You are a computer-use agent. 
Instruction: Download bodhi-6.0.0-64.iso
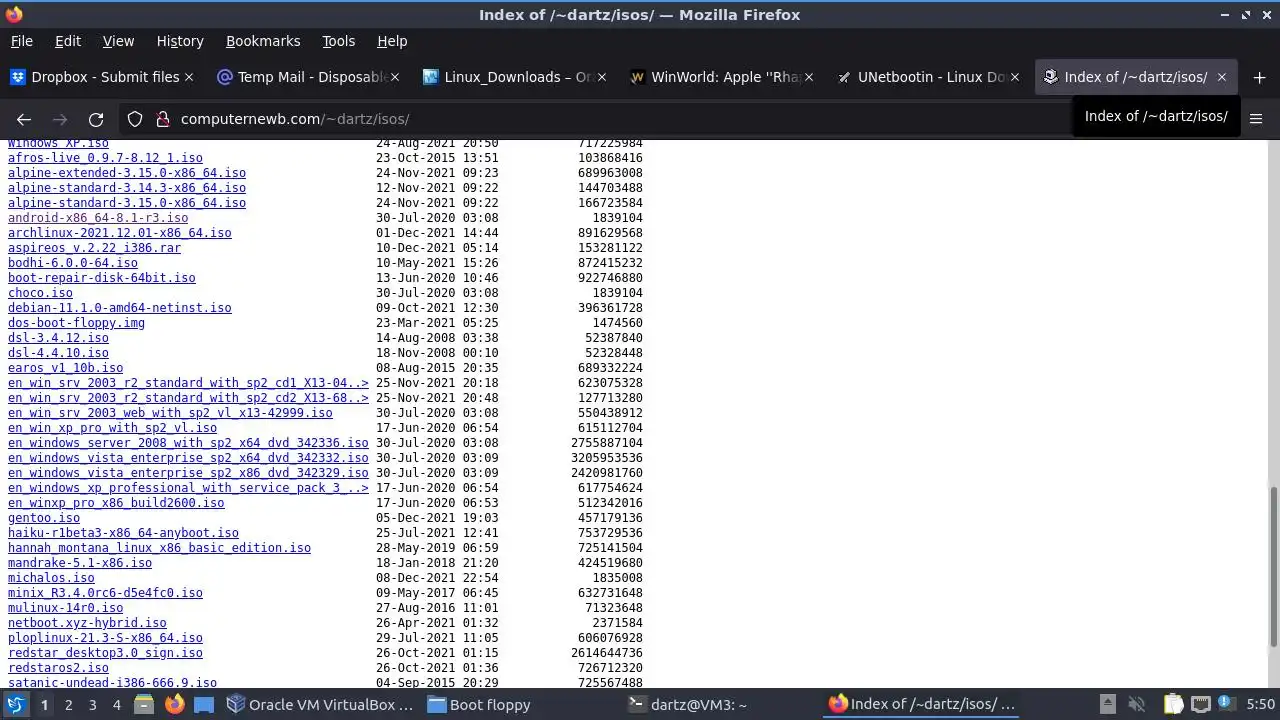coord(73,263)
